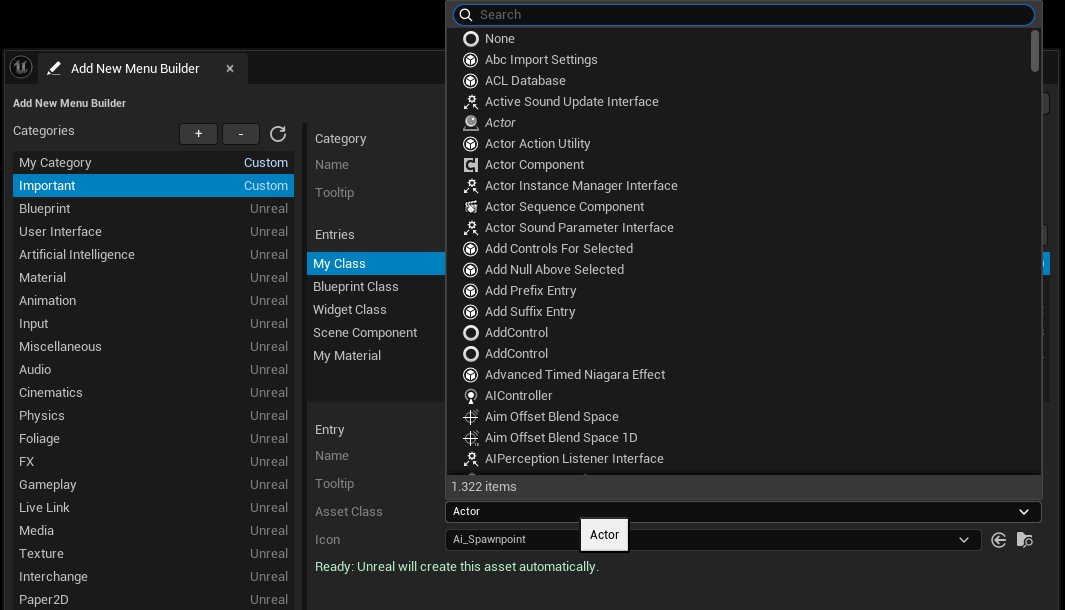Open the Asset Class Actor dropdown
1065x610 pixels.
click(743, 512)
